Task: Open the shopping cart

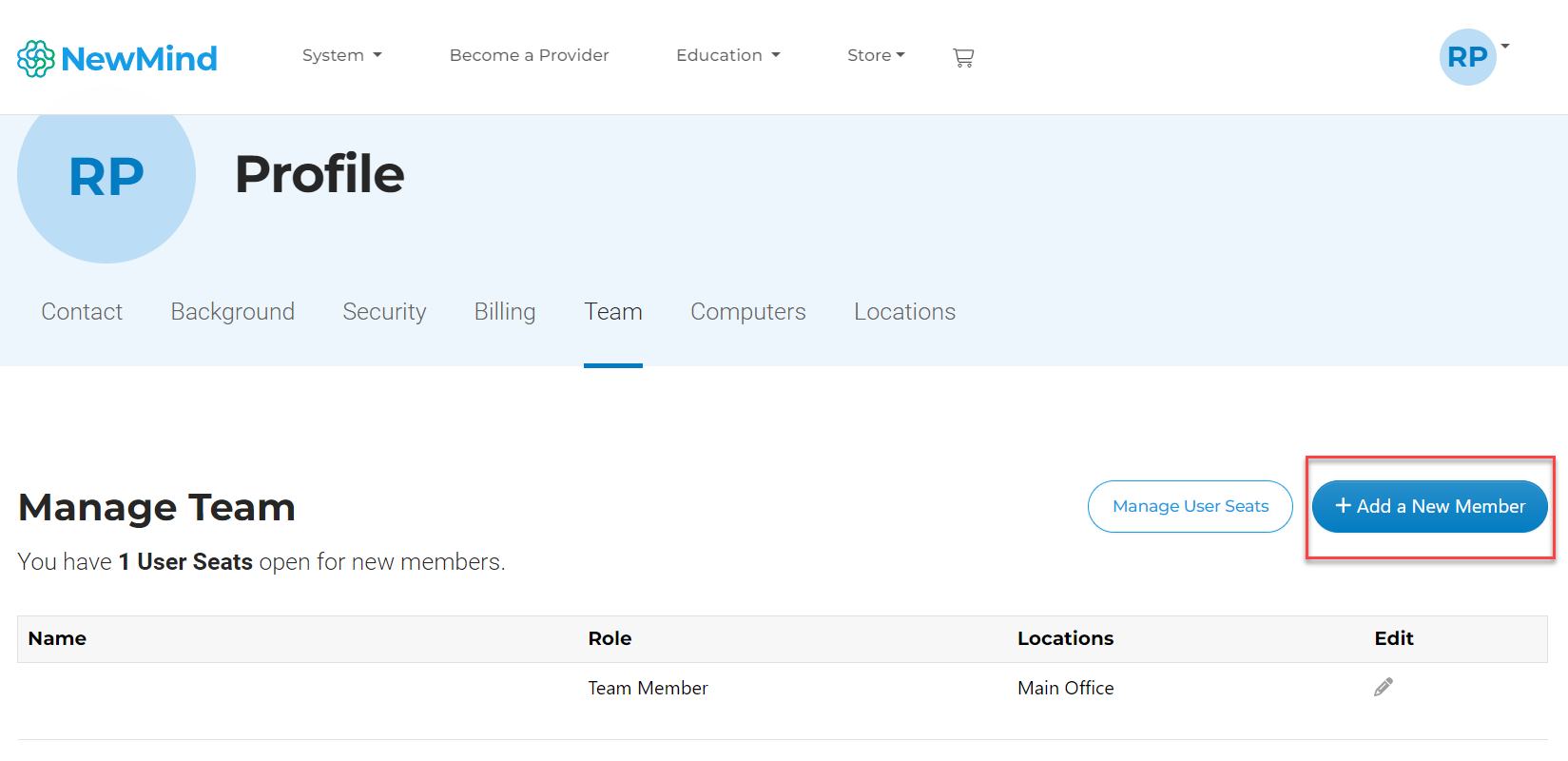Action: [x=963, y=57]
